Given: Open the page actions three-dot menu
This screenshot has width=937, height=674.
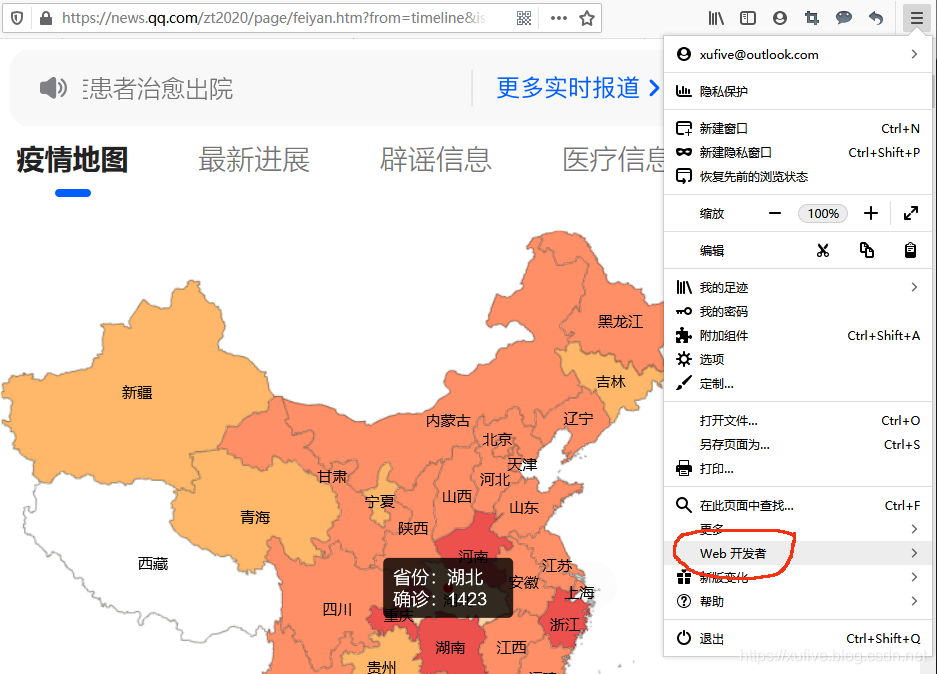Looking at the screenshot, I should [559, 19].
